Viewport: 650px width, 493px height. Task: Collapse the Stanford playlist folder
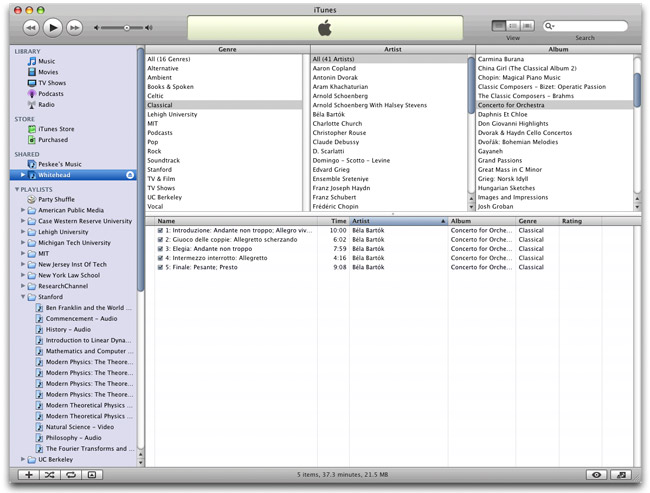pos(23,297)
